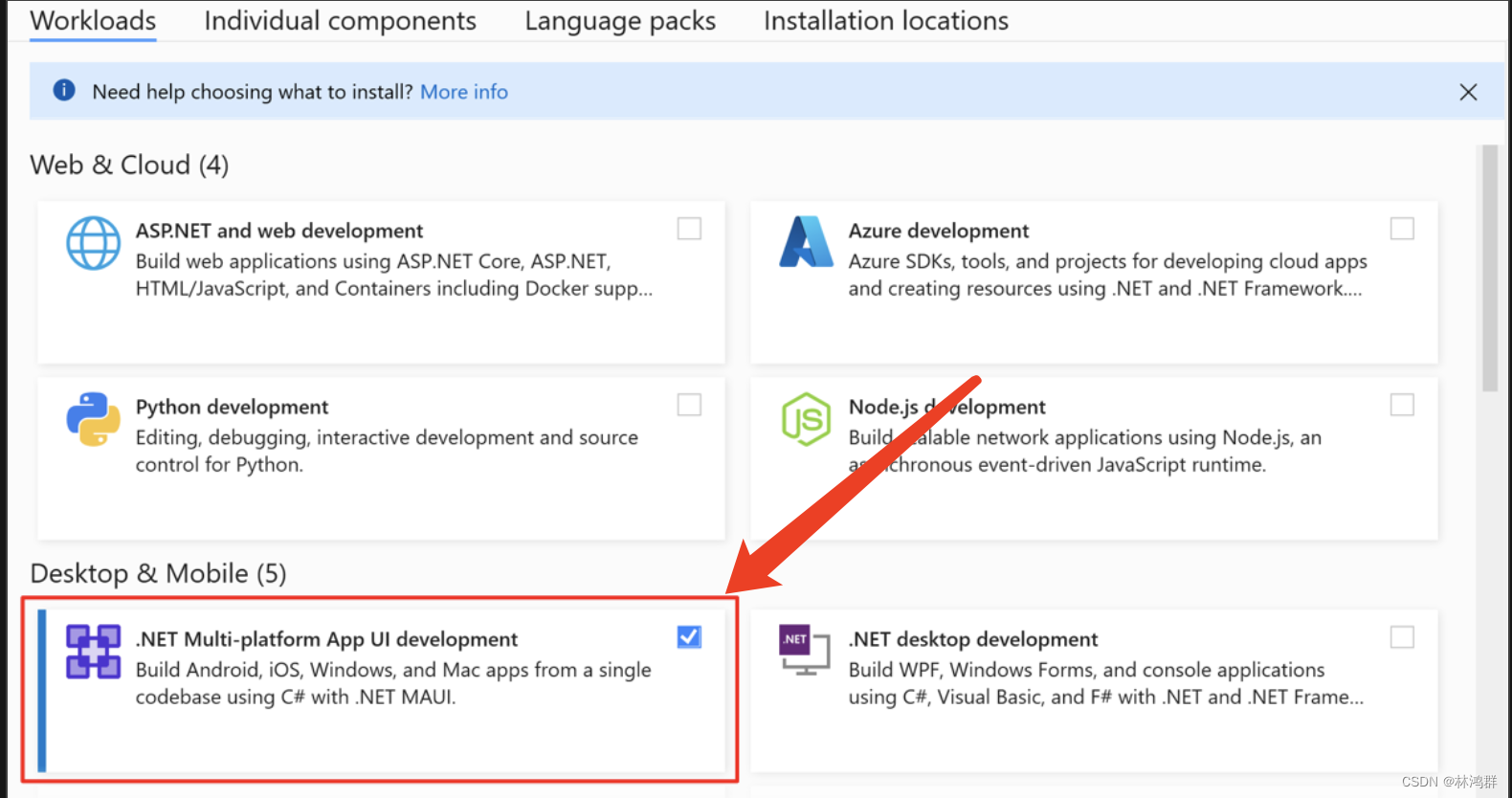Select the ASP.NET and web development title
The image size is (1512, 798).
(x=279, y=231)
